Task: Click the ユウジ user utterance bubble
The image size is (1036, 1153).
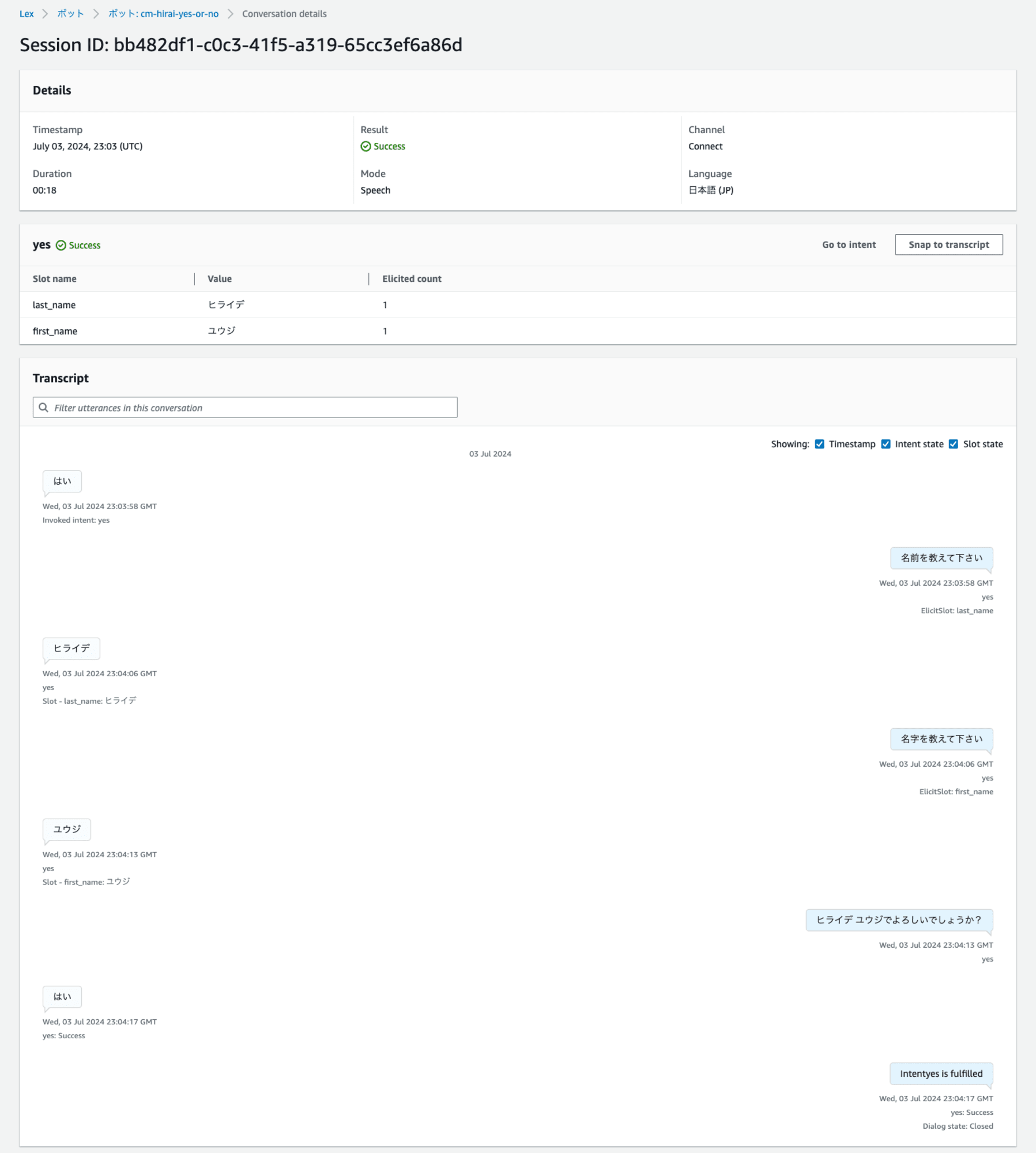Action: [67, 830]
